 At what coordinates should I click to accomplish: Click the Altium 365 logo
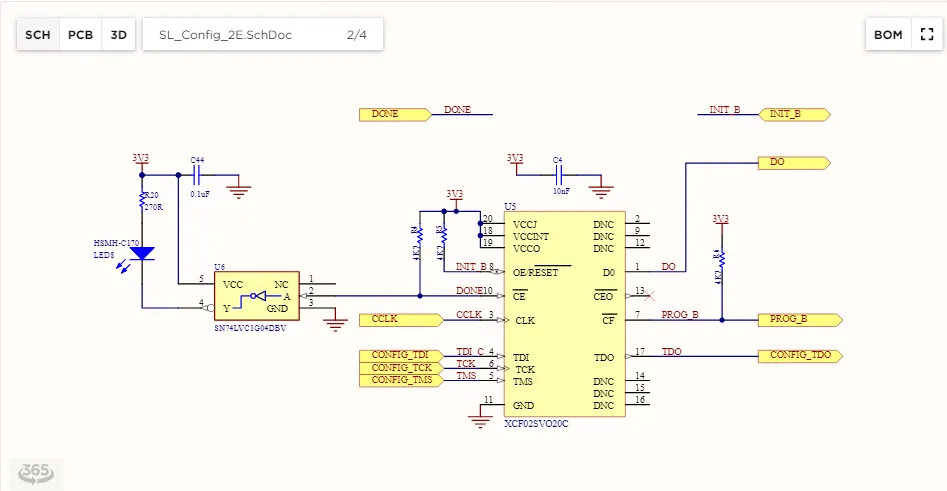point(36,473)
